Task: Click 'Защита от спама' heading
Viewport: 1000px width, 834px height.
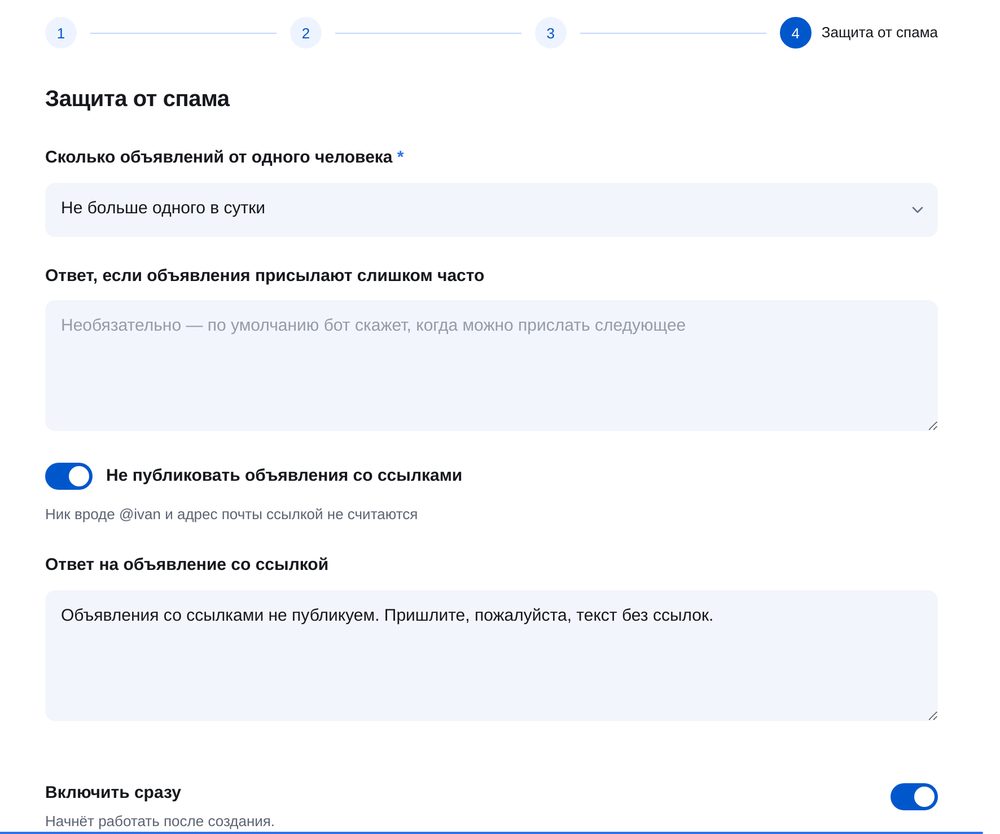Action: [137, 99]
